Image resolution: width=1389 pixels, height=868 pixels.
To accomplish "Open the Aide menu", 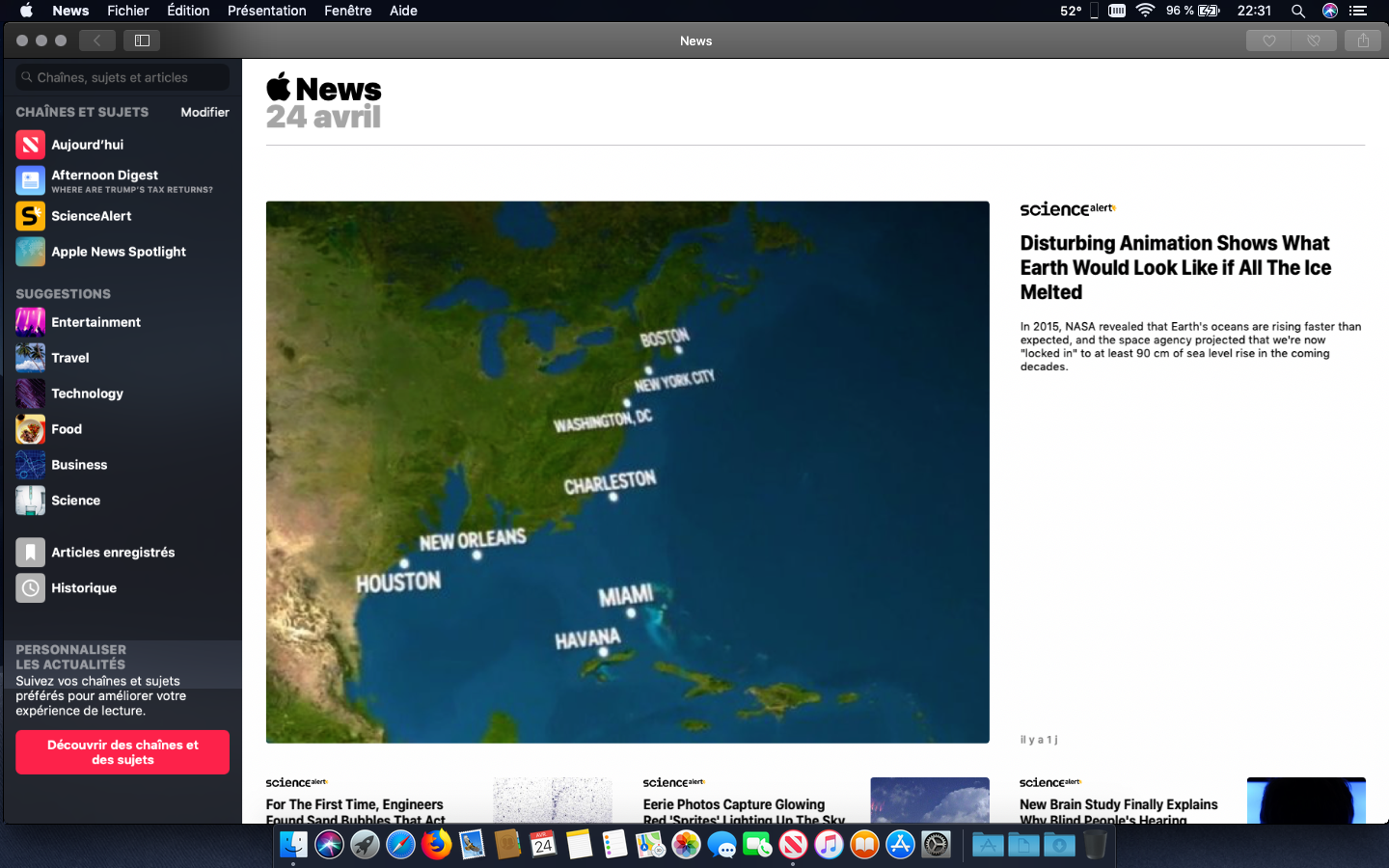I will point(403,11).
